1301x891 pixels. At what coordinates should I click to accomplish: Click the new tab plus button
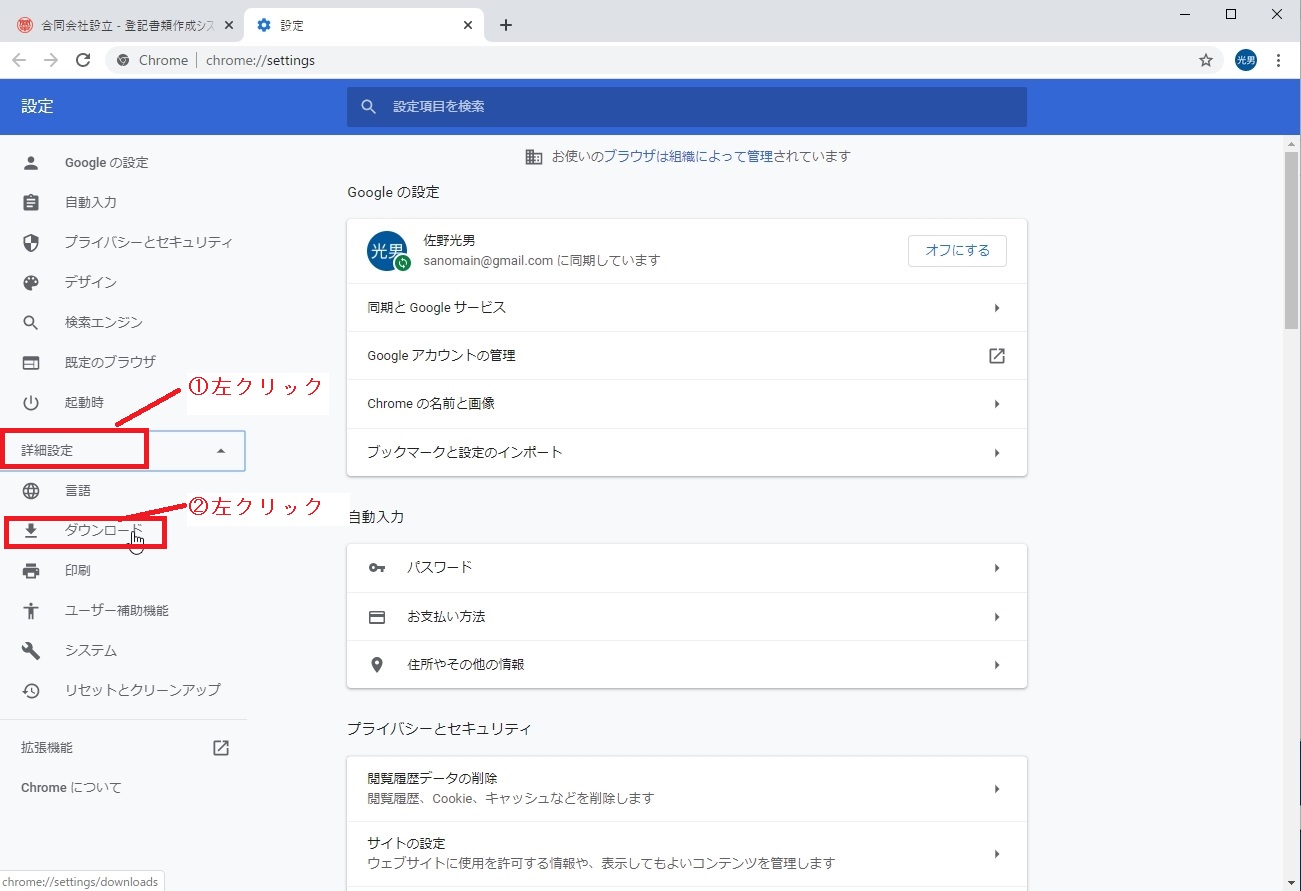click(x=506, y=25)
